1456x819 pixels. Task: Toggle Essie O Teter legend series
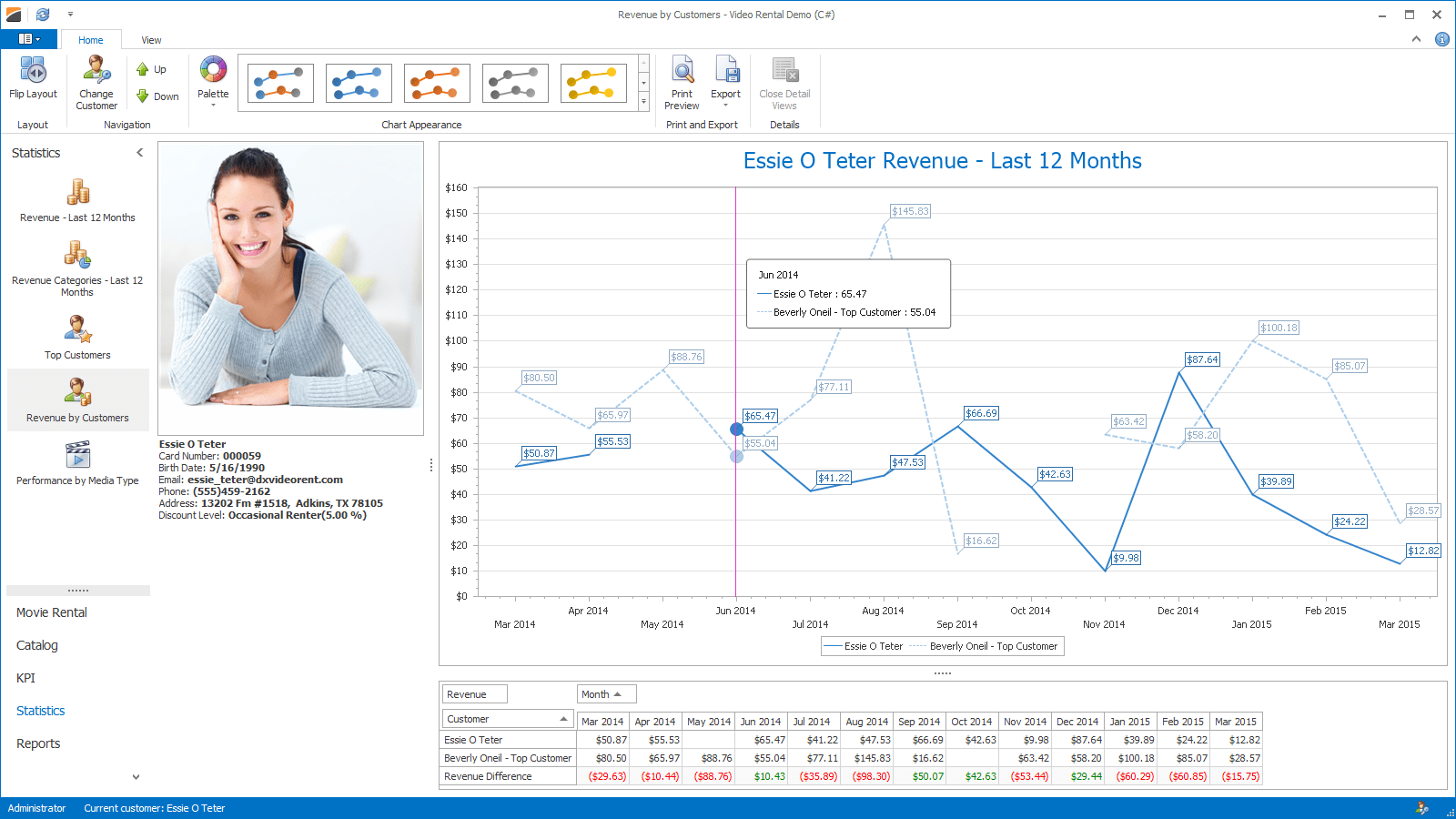coord(863,646)
